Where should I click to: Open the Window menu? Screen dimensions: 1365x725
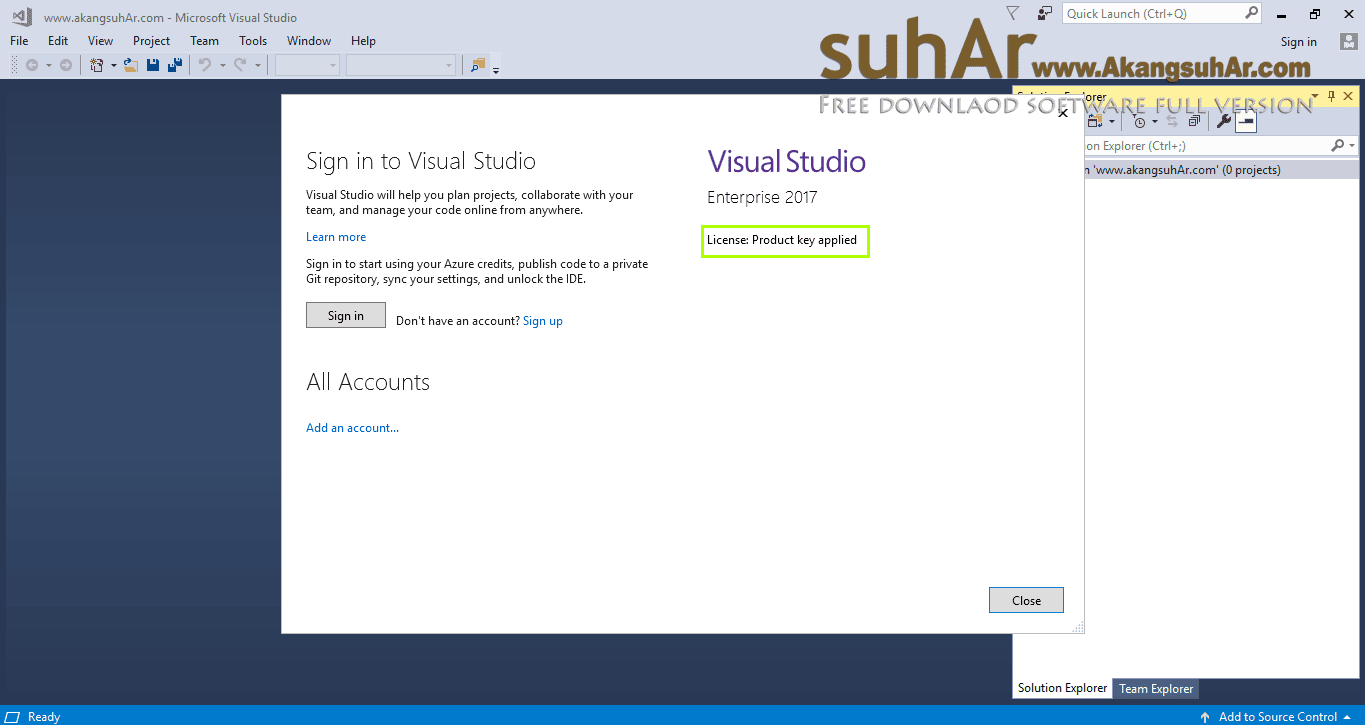[309, 41]
